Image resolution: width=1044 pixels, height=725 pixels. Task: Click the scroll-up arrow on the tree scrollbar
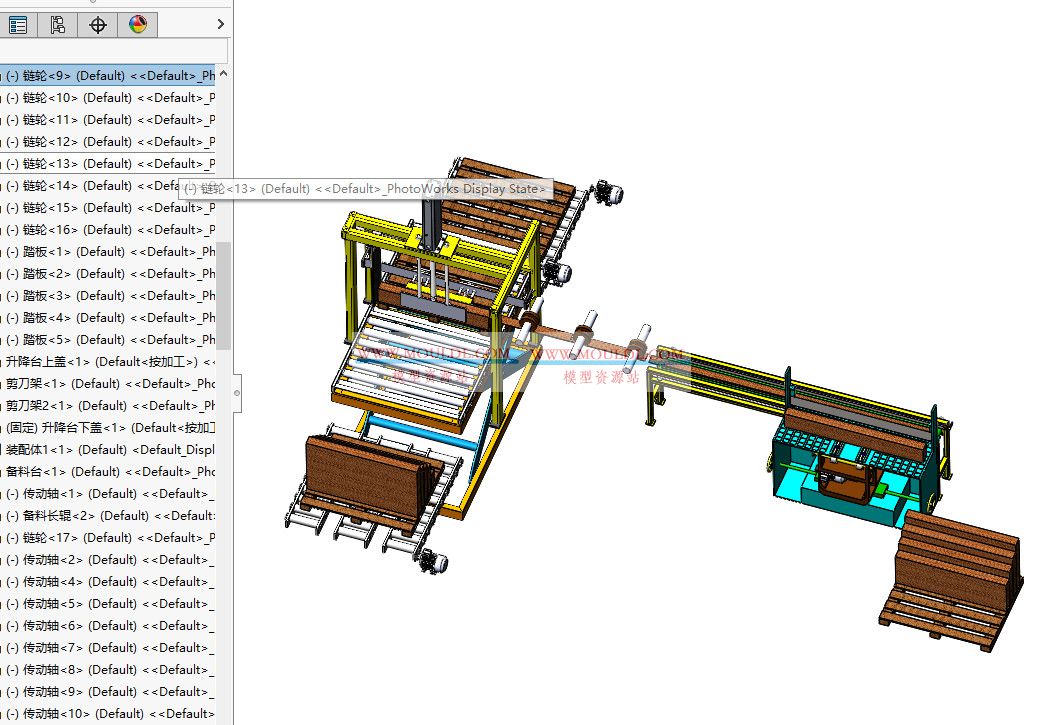click(x=222, y=73)
